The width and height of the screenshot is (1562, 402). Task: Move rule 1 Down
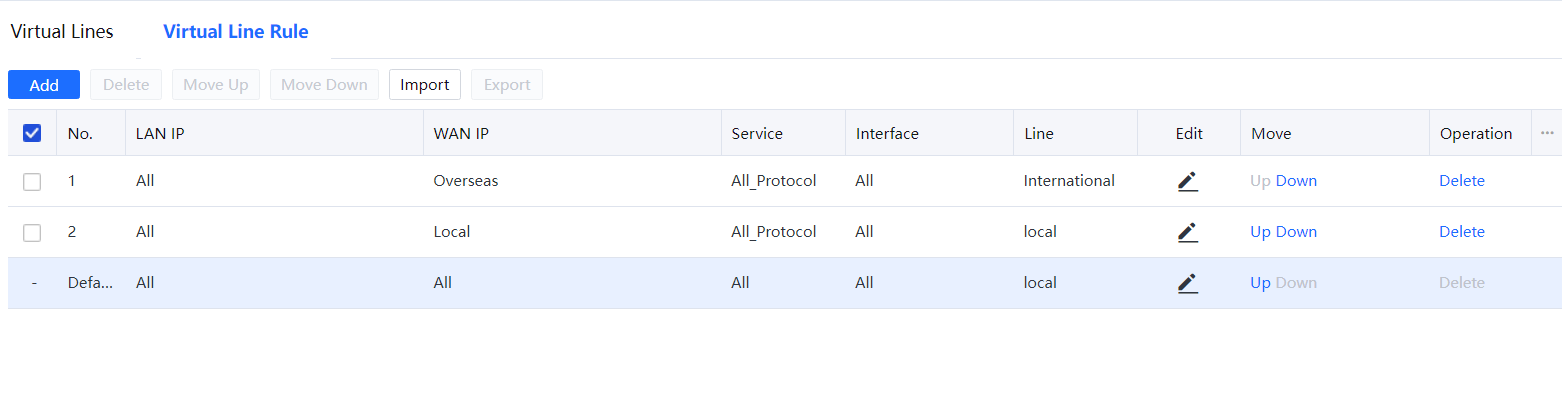(1296, 181)
